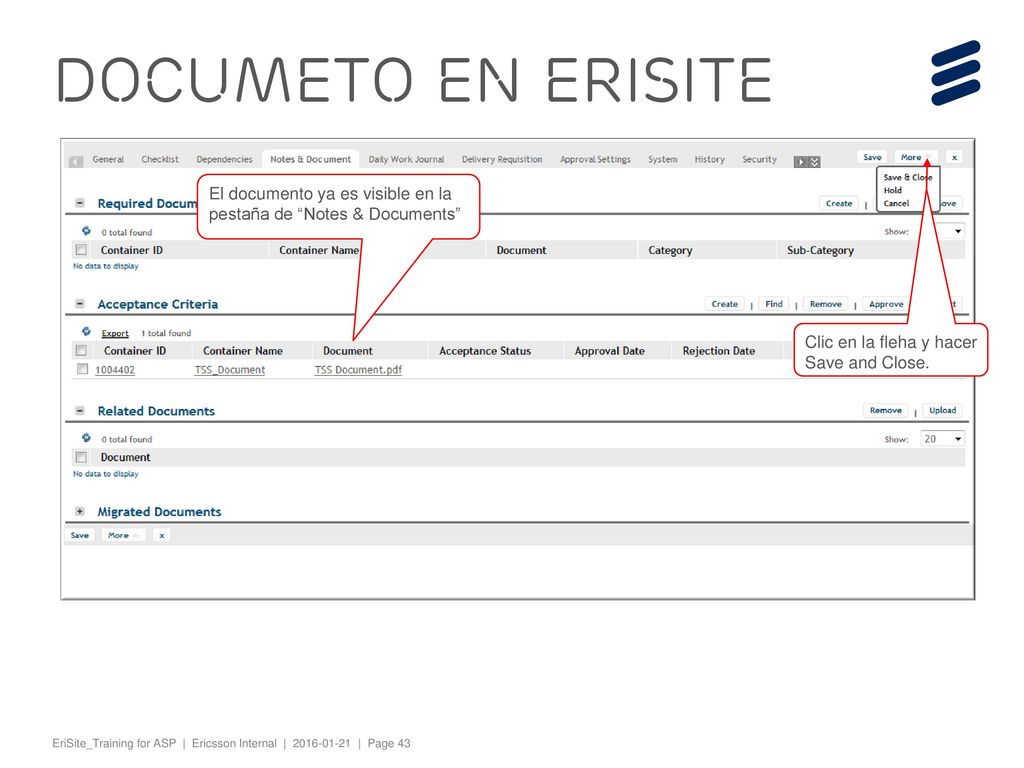Sort Required Documents by Category column
Viewport: 1024px width, 768px height.
670,250
